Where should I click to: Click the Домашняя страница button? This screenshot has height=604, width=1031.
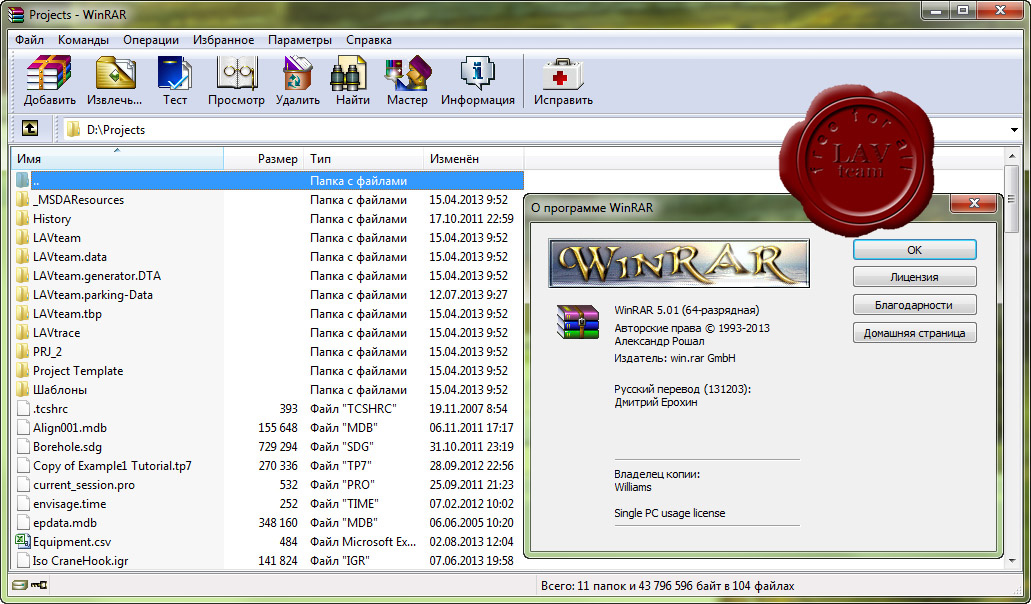[914, 333]
